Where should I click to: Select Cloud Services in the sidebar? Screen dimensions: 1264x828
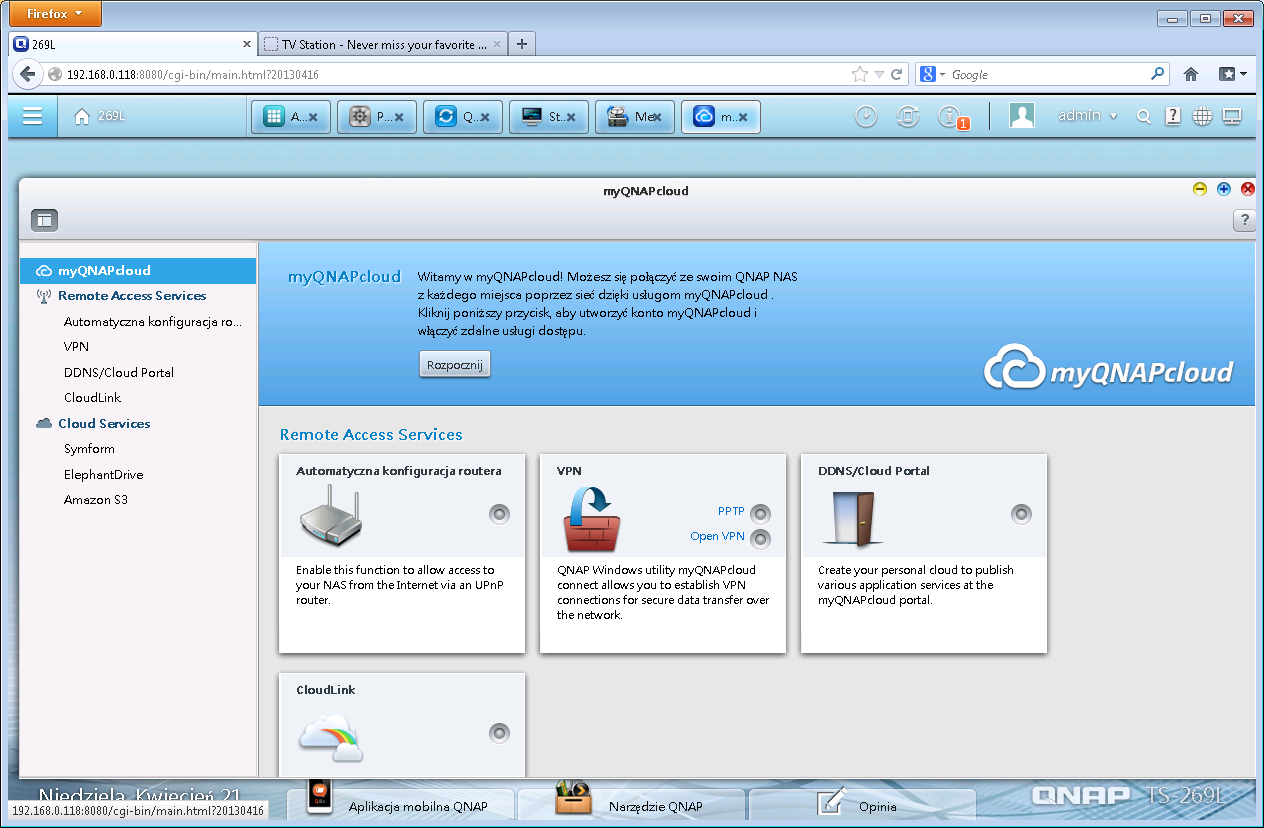click(x=104, y=424)
